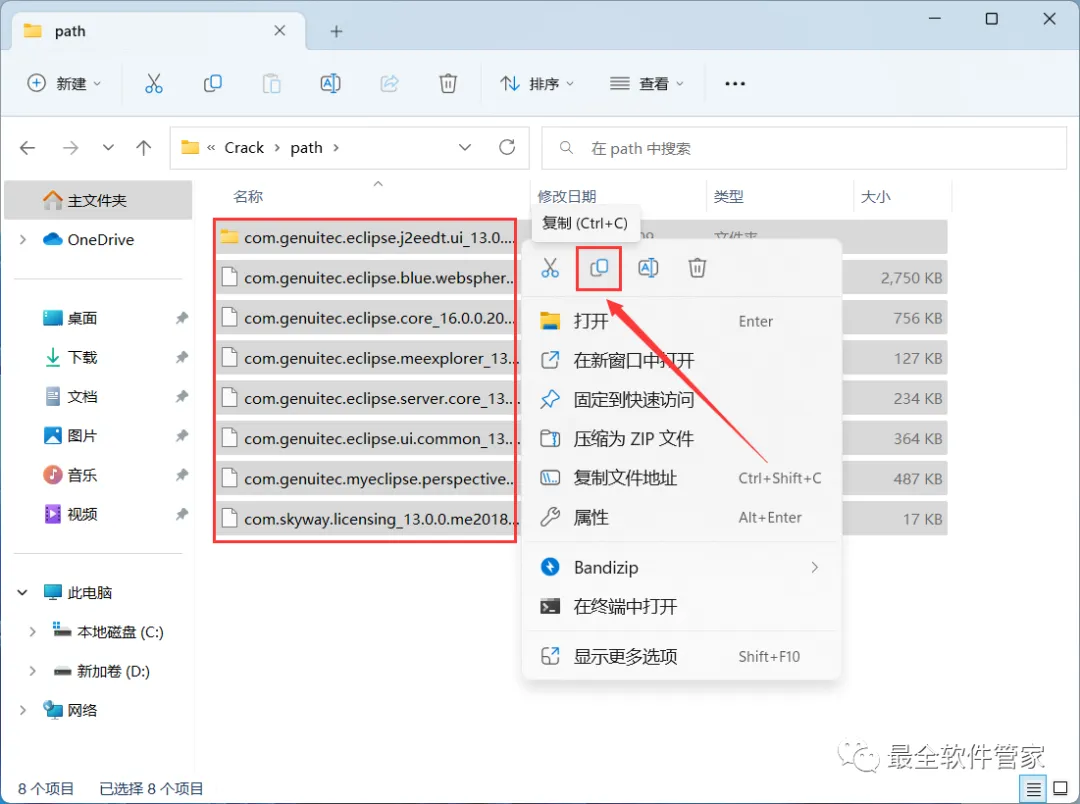This screenshot has width=1080, height=804.
Task: Open the 新建 New dropdown
Action: point(64,84)
